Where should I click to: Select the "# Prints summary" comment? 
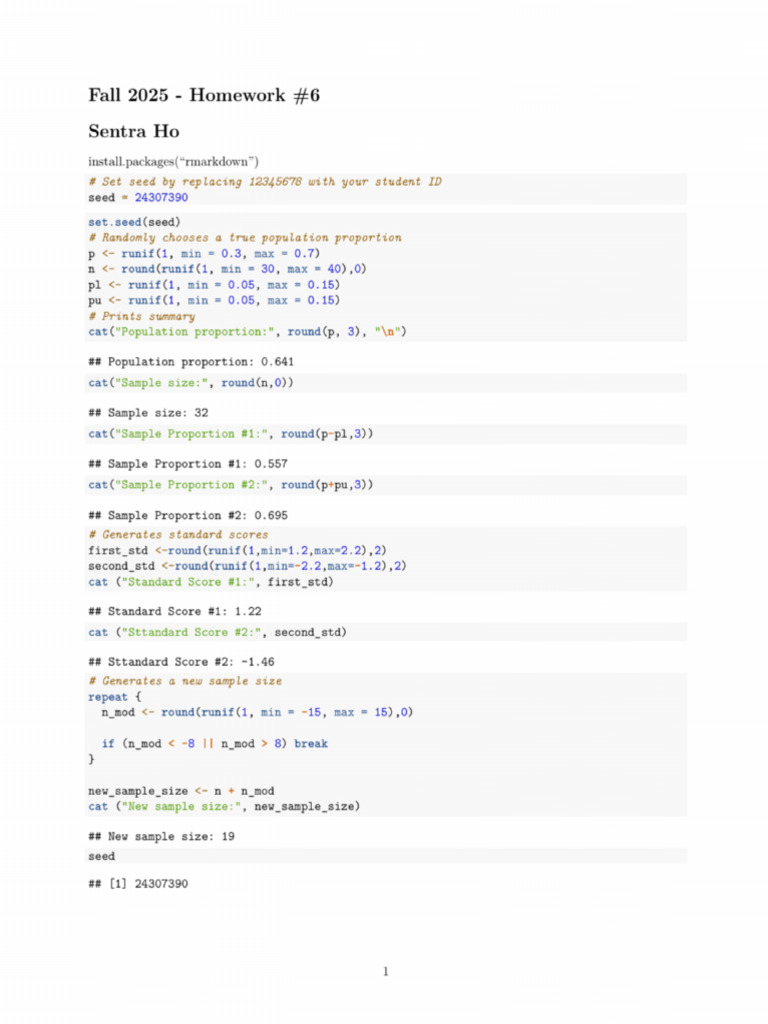point(142,316)
